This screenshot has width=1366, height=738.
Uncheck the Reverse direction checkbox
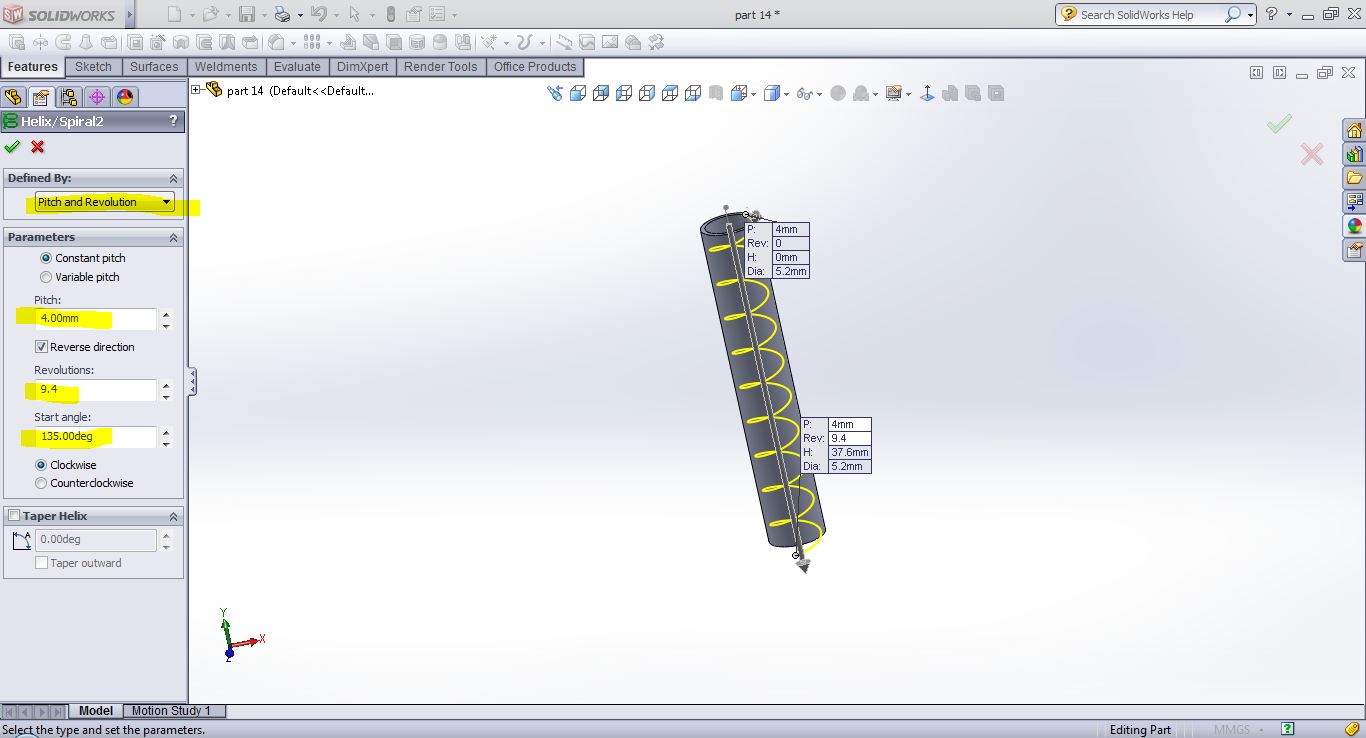(x=41, y=347)
